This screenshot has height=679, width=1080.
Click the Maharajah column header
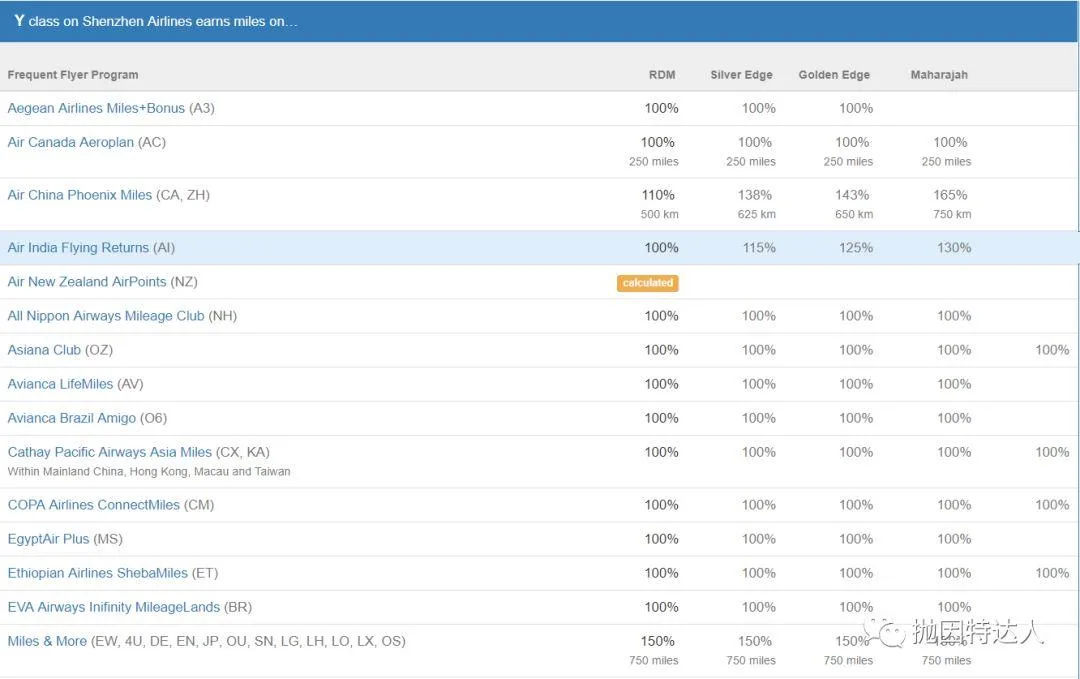pyautogui.click(x=939, y=74)
